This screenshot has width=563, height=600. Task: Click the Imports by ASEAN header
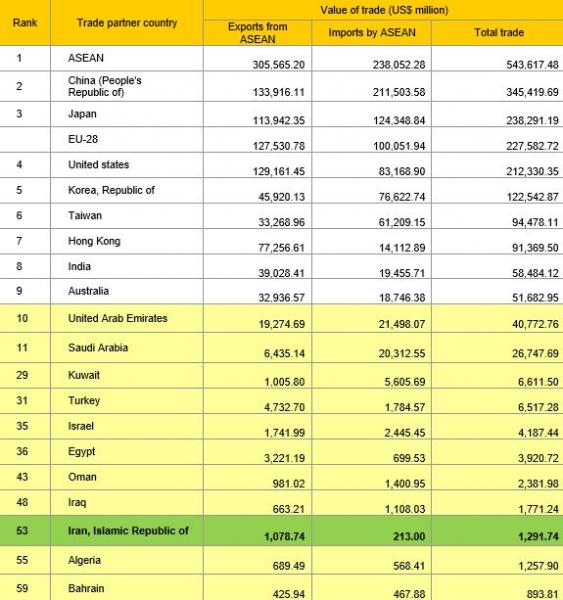click(372, 33)
